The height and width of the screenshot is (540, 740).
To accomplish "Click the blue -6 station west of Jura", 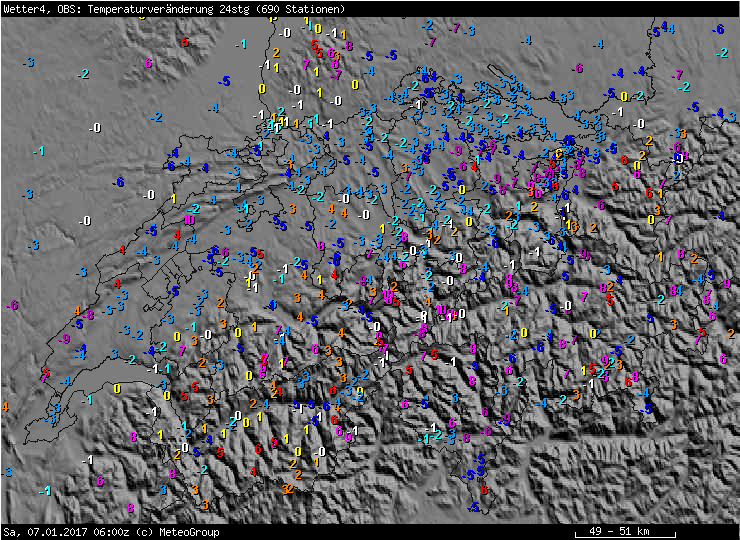I will [119, 182].
